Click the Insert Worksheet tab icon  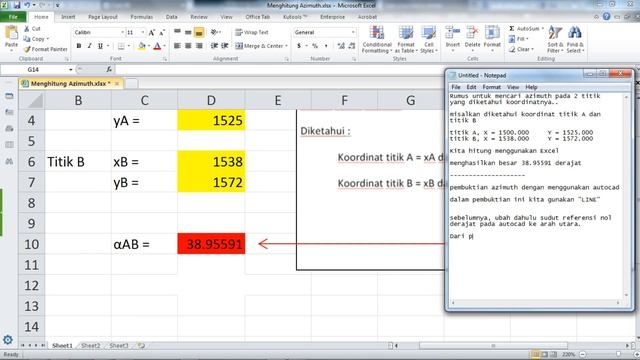pyautogui.click(x=141, y=346)
